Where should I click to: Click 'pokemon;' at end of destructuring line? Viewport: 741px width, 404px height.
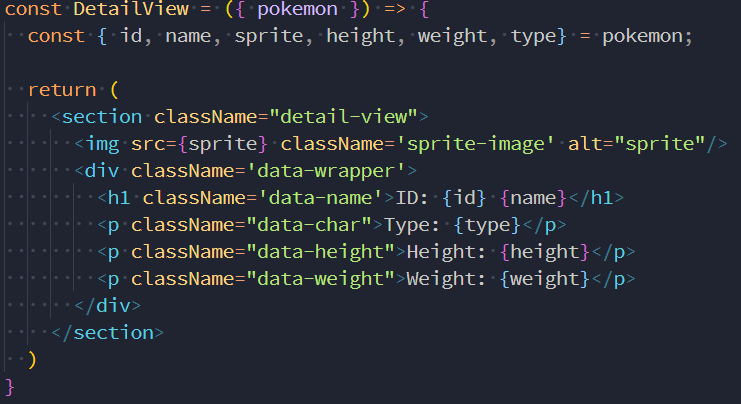(647, 36)
